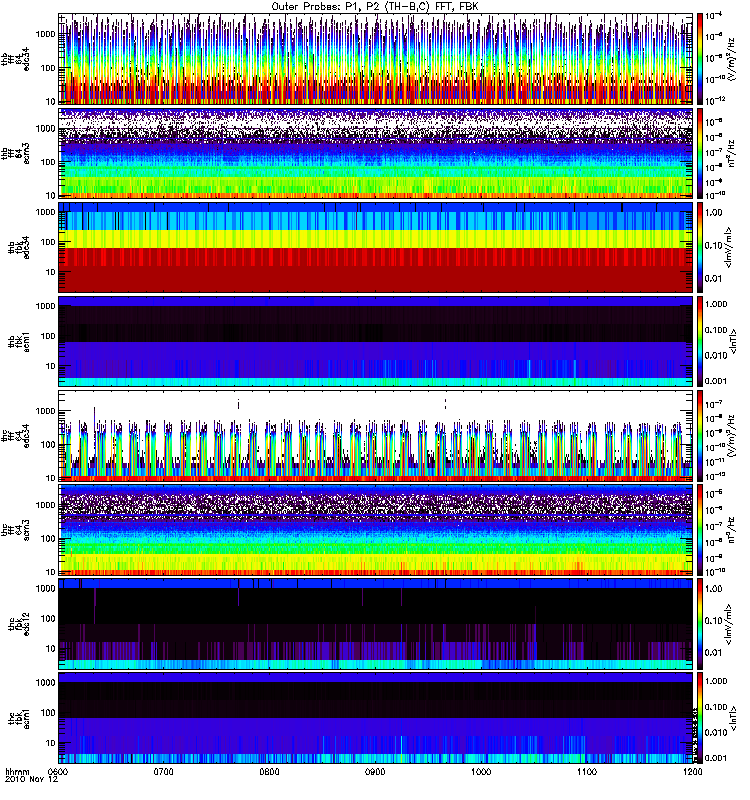Screen dimensions: 750x800
Task: Click the 0600 time axis label
Action: tap(58, 772)
